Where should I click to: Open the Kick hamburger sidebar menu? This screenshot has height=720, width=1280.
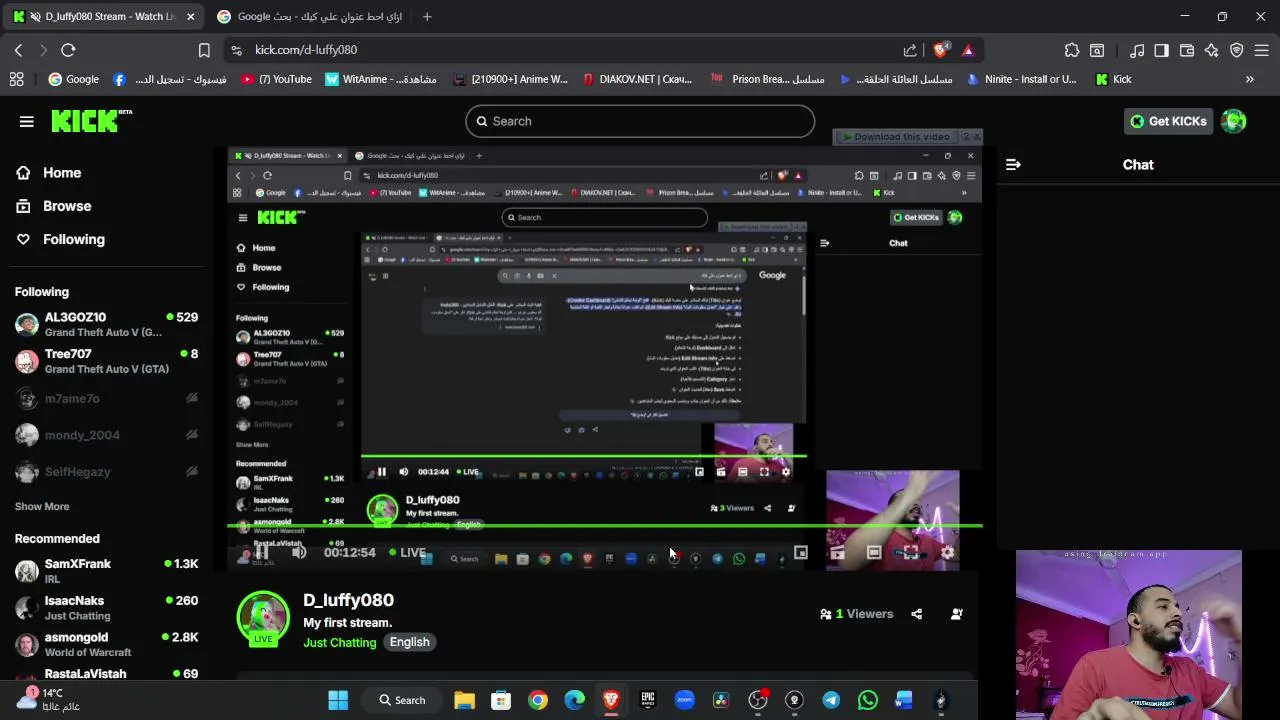27,121
